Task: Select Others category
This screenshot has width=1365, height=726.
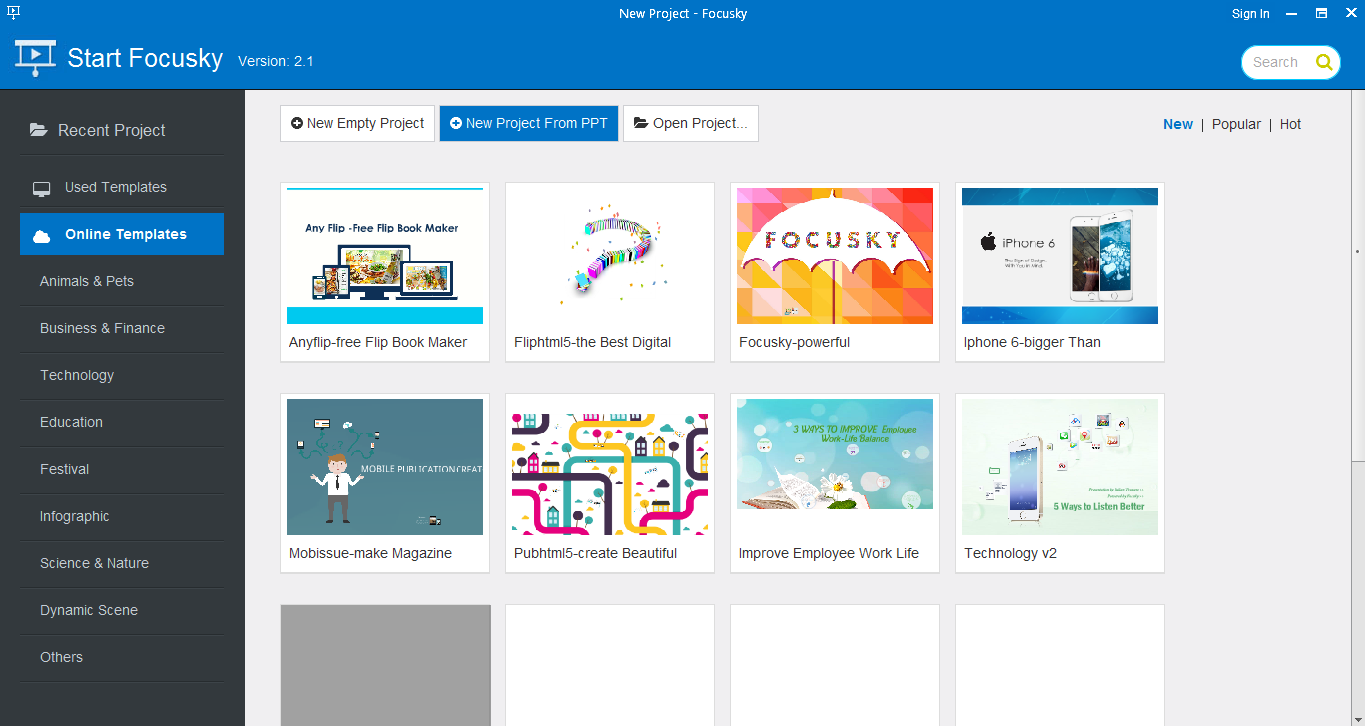Action: [122, 657]
